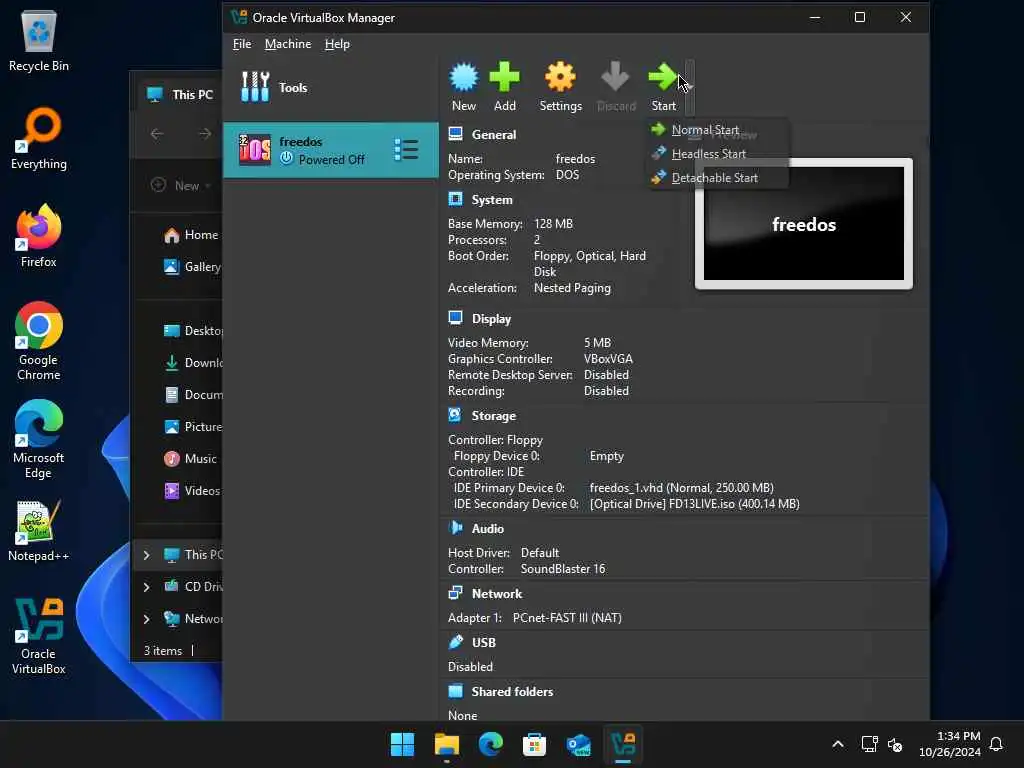Click the USB section header
Screen dimensions: 1024x768
click(x=483, y=643)
